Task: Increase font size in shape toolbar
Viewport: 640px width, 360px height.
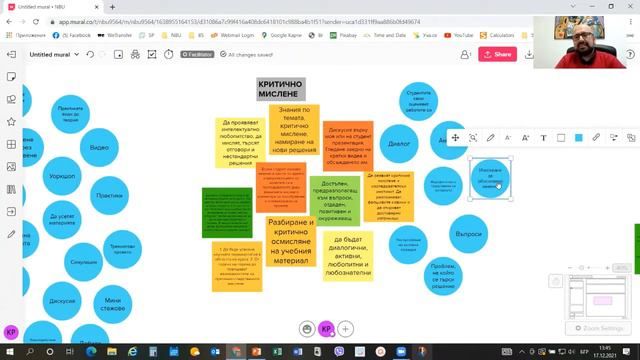Action: [x=525, y=138]
